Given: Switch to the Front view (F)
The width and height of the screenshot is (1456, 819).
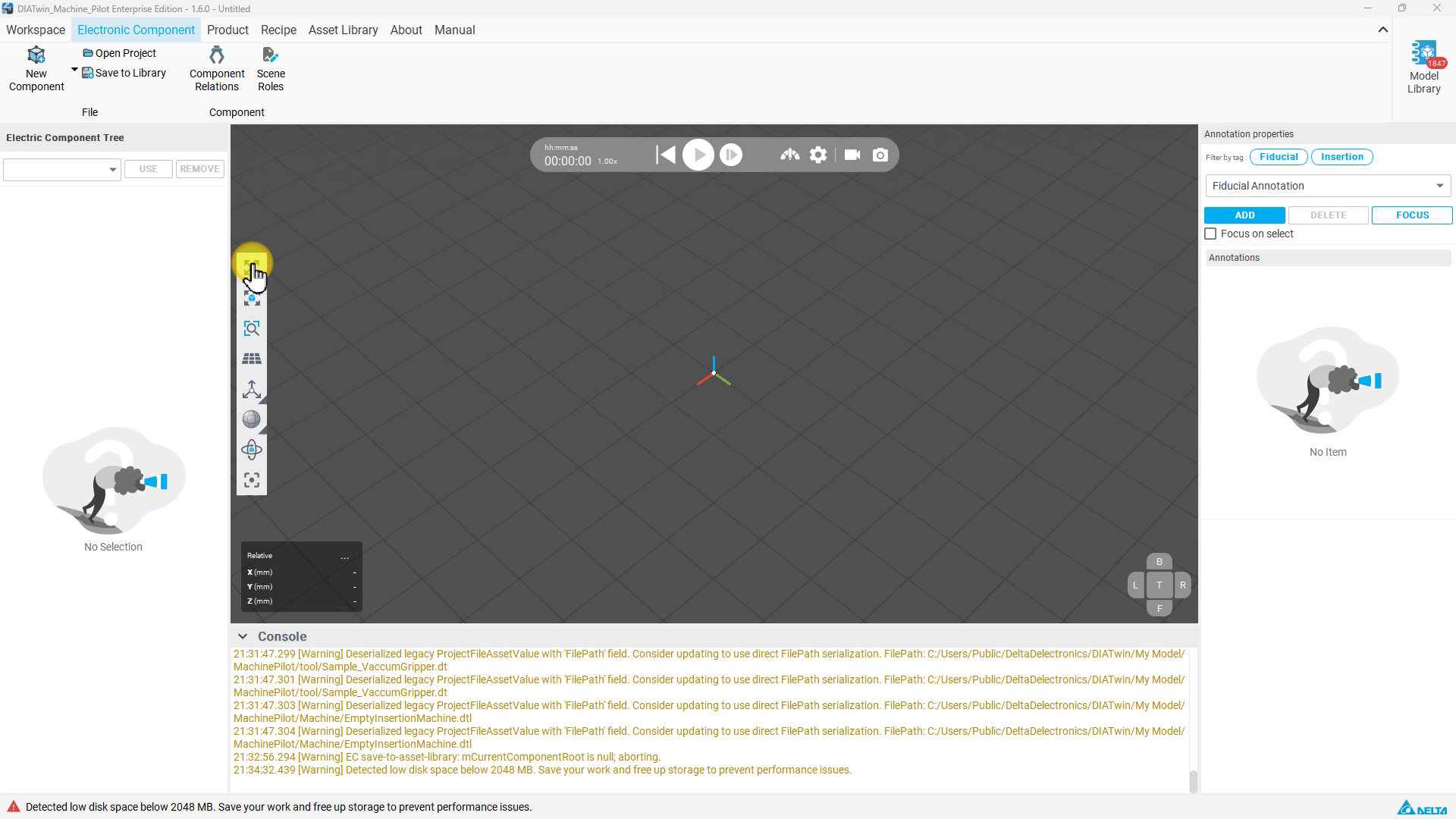Looking at the screenshot, I should [1159, 608].
